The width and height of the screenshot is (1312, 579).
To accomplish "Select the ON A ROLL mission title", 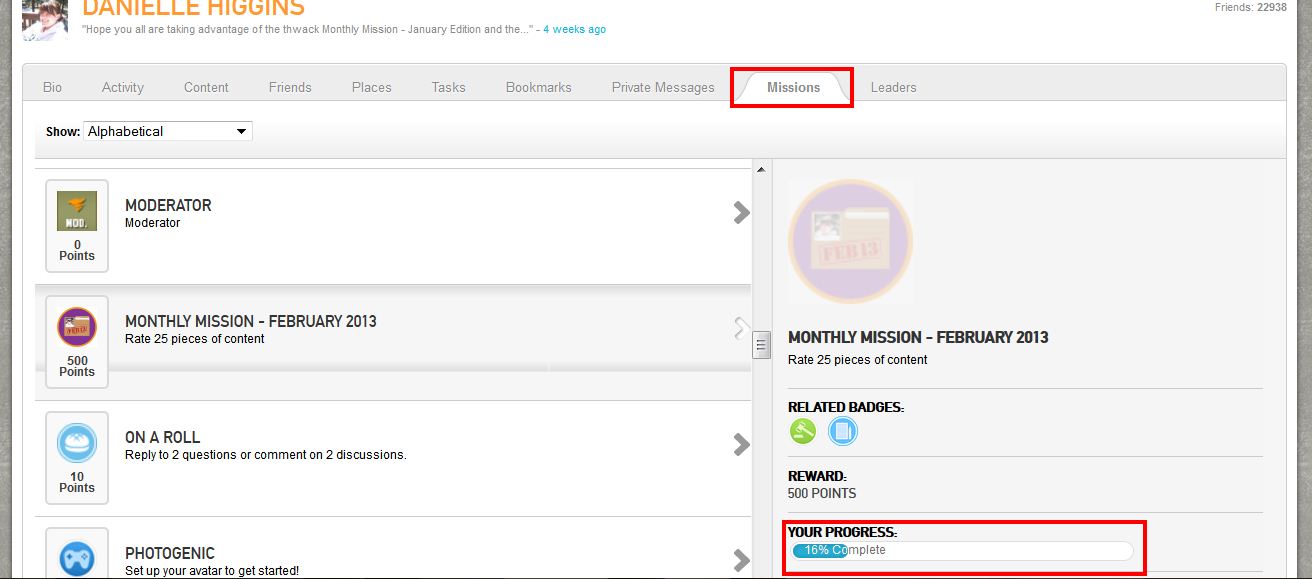I will coord(162,437).
